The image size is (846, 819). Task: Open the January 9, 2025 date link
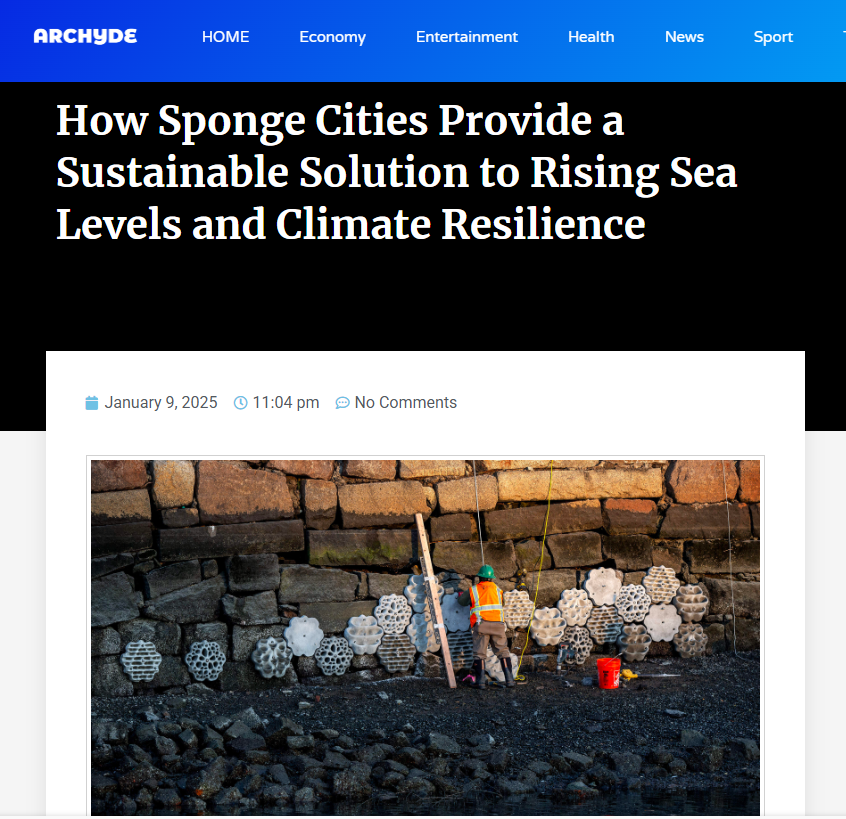coord(161,402)
